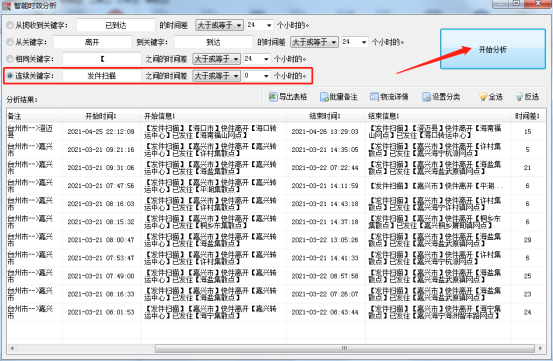This screenshot has height=361, width=553.
Task: Click start time 2021-03-21 09:21:16
Action: click(101, 149)
